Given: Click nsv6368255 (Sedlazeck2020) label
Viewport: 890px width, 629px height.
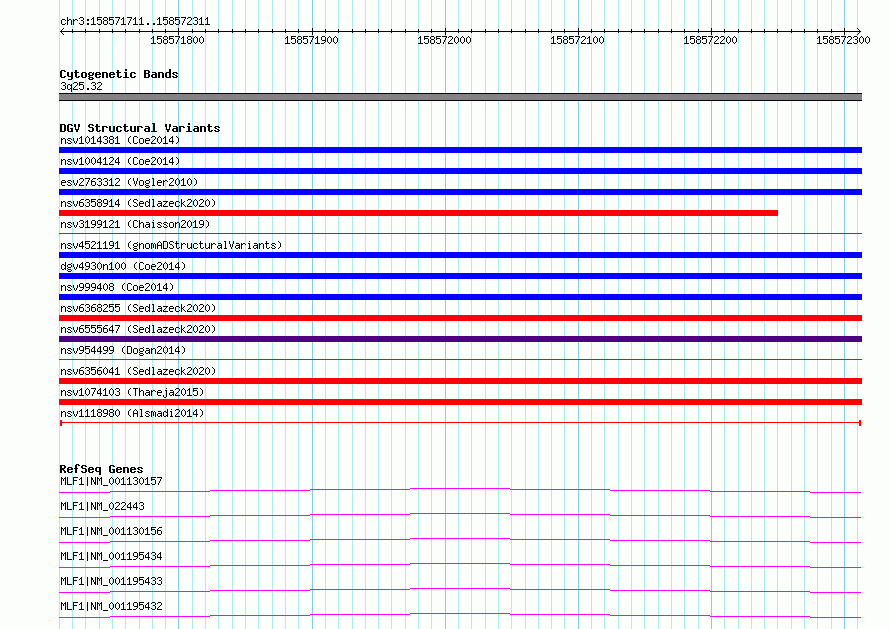Looking at the screenshot, I should pos(138,308).
